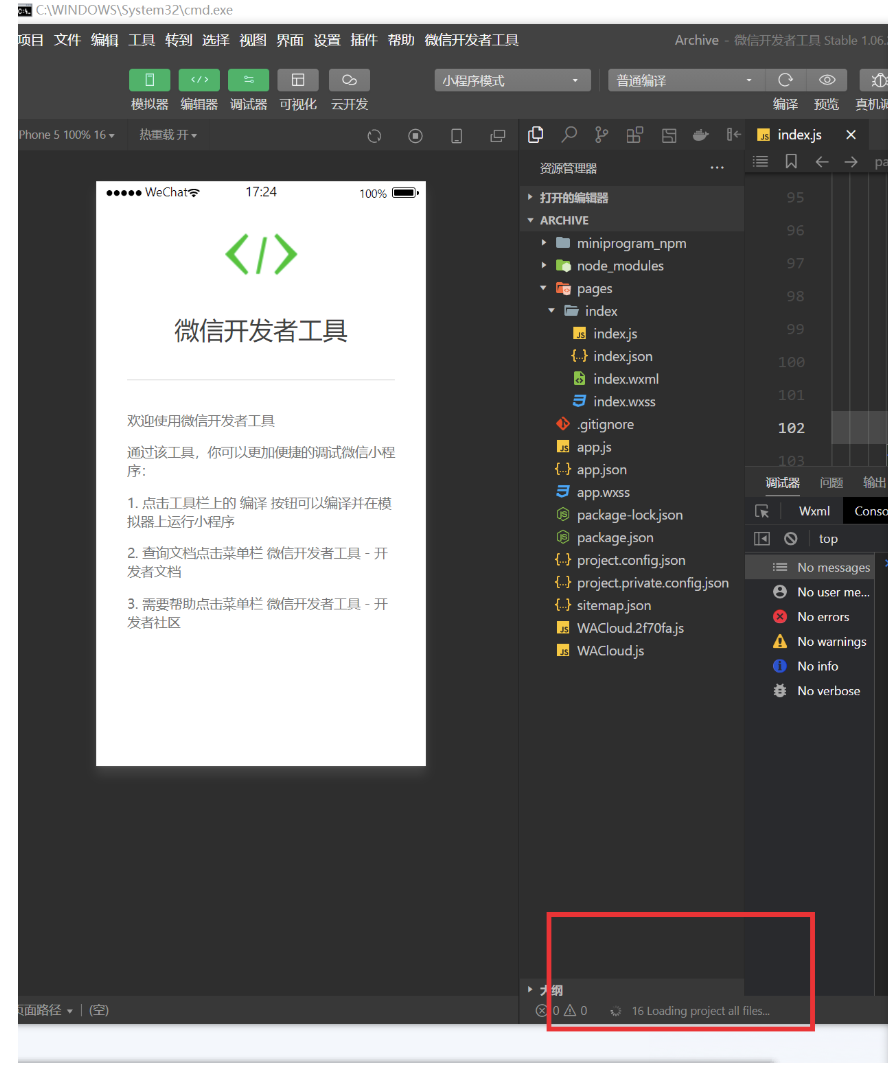Open the 小程序模式 mode dropdown
The width and height of the screenshot is (888, 1078).
(513, 80)
